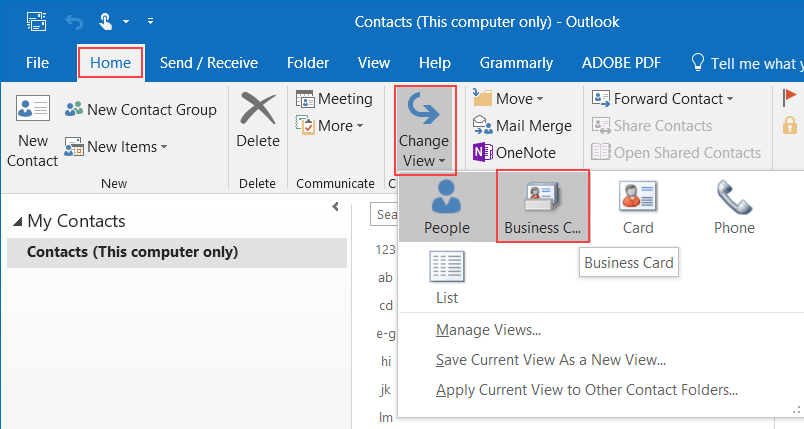Switch to the View tab
Viewport: 804px width, 429px height.
(x=374, y=63)
